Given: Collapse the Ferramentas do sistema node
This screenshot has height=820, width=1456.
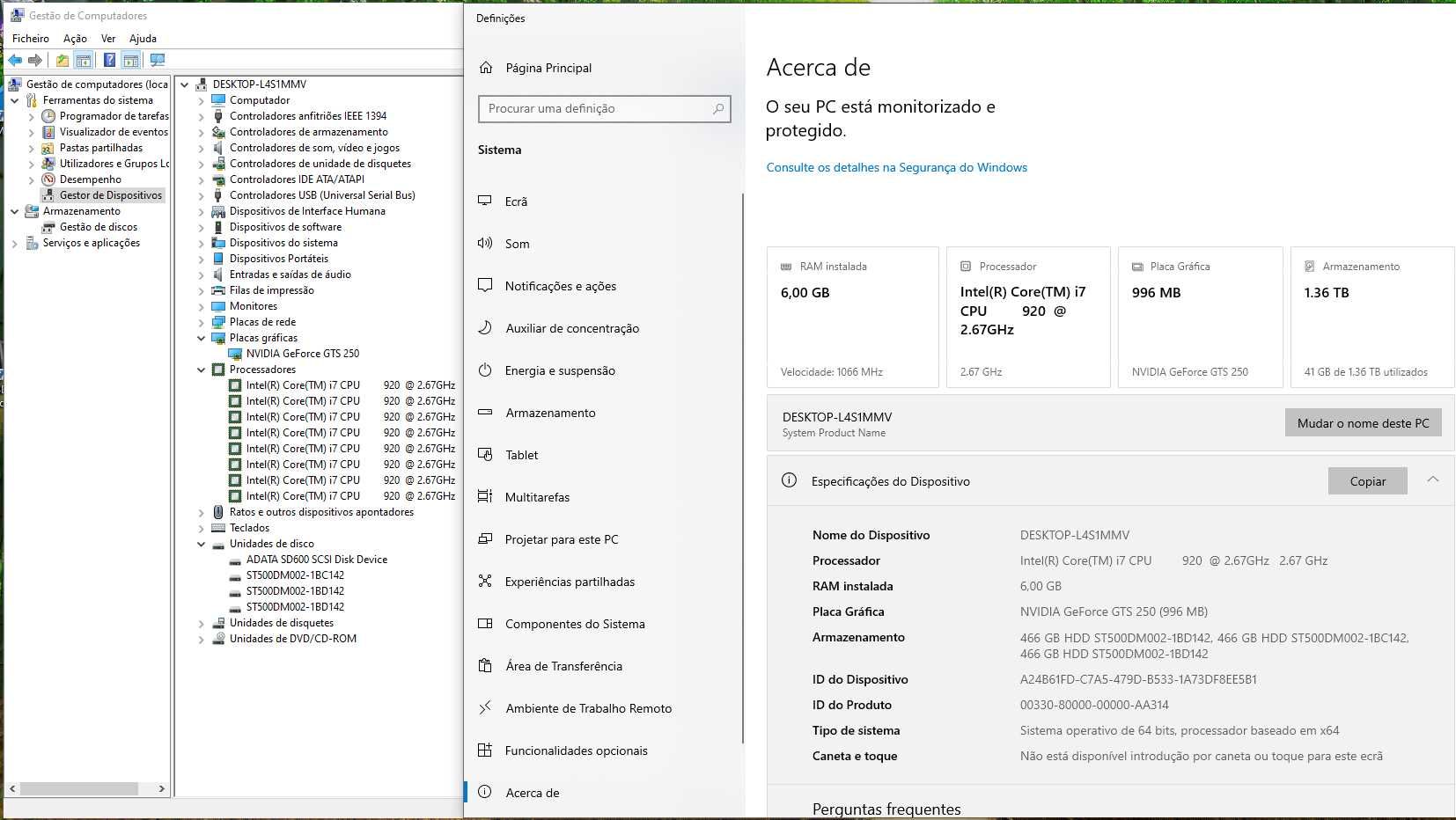Looking at the screenshot, I should point(15,100).
